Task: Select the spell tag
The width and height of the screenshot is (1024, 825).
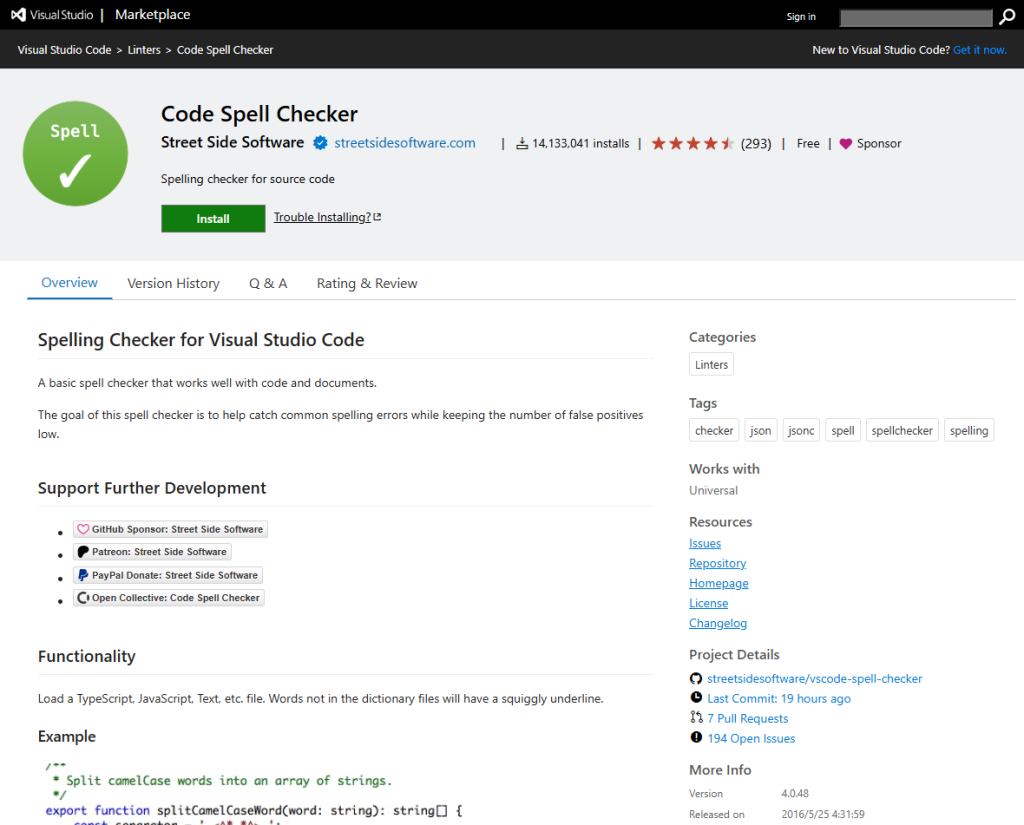Action: click(842, 430)
